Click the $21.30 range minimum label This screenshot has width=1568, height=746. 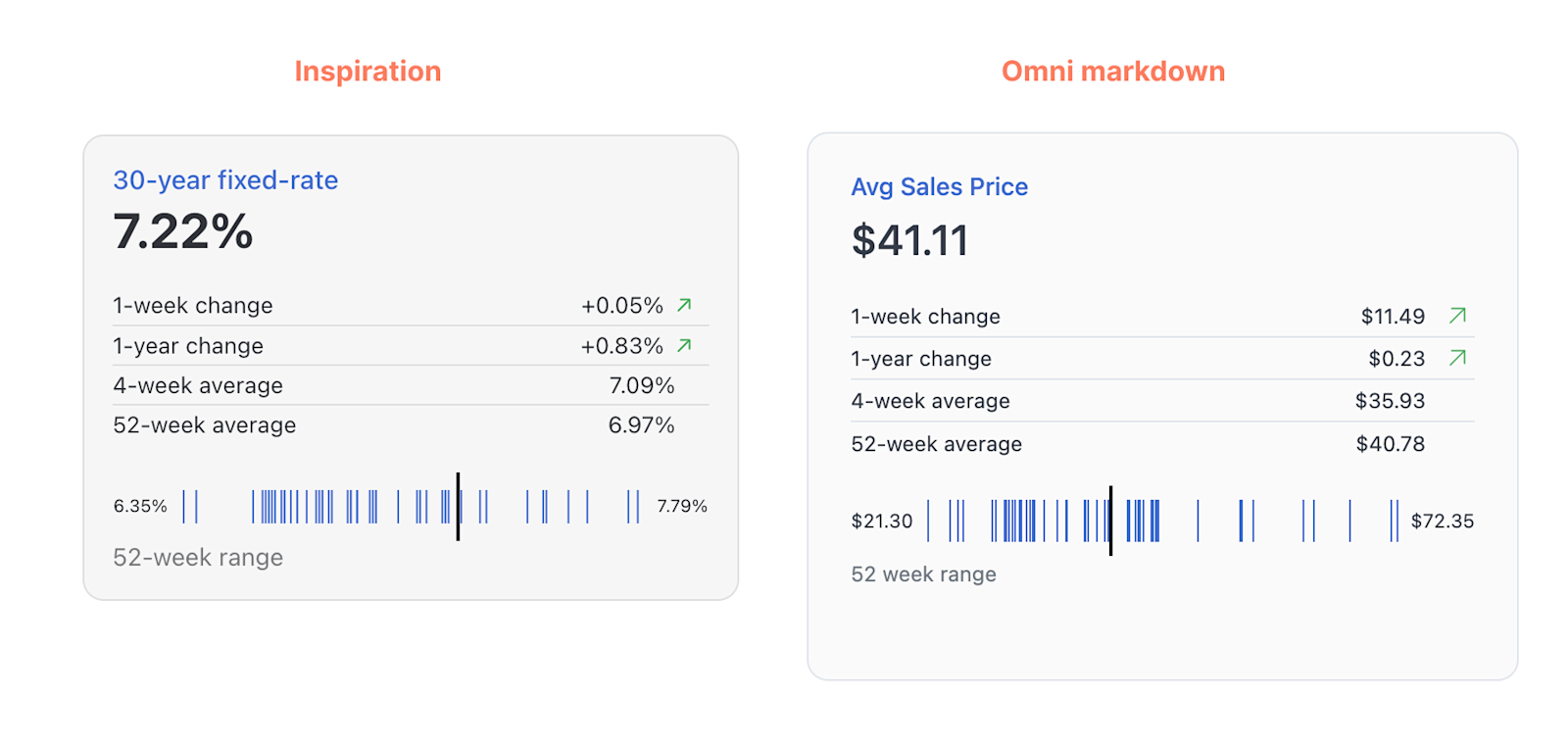pyautogui.click(x=881, y=522)
